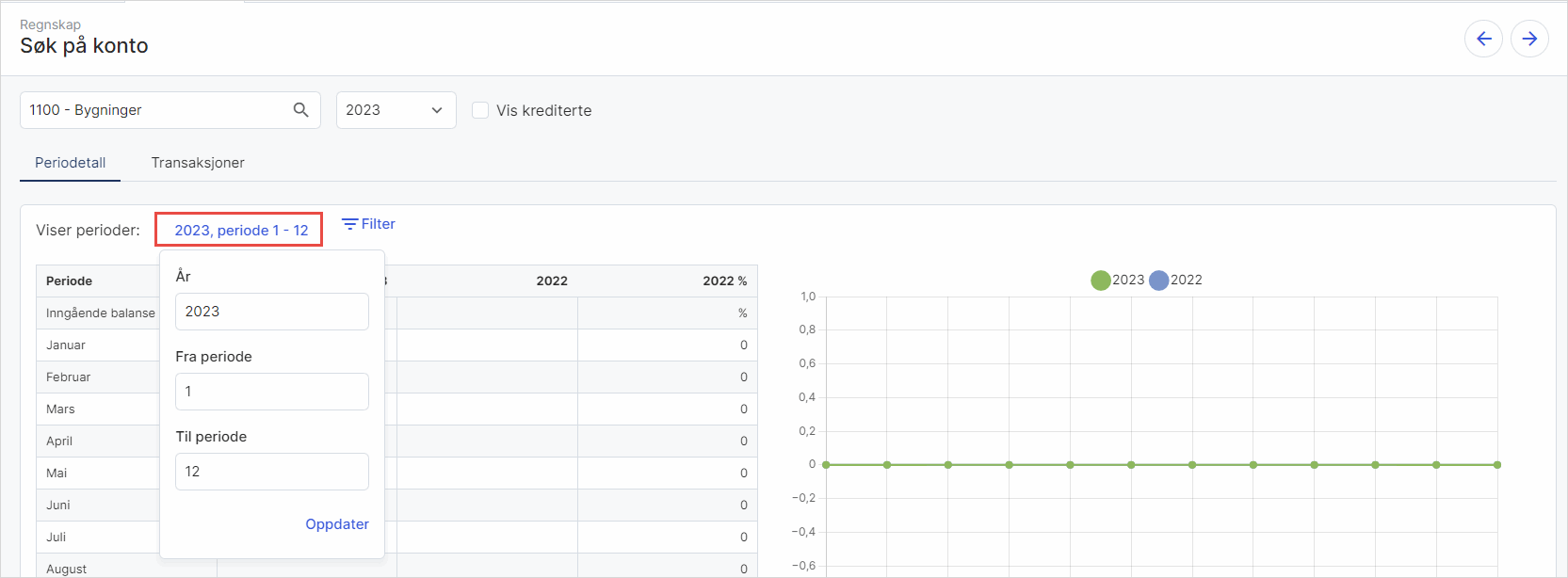
Task: Enable the Vis krediterte checkbox
Action: (x=480, y=110)
